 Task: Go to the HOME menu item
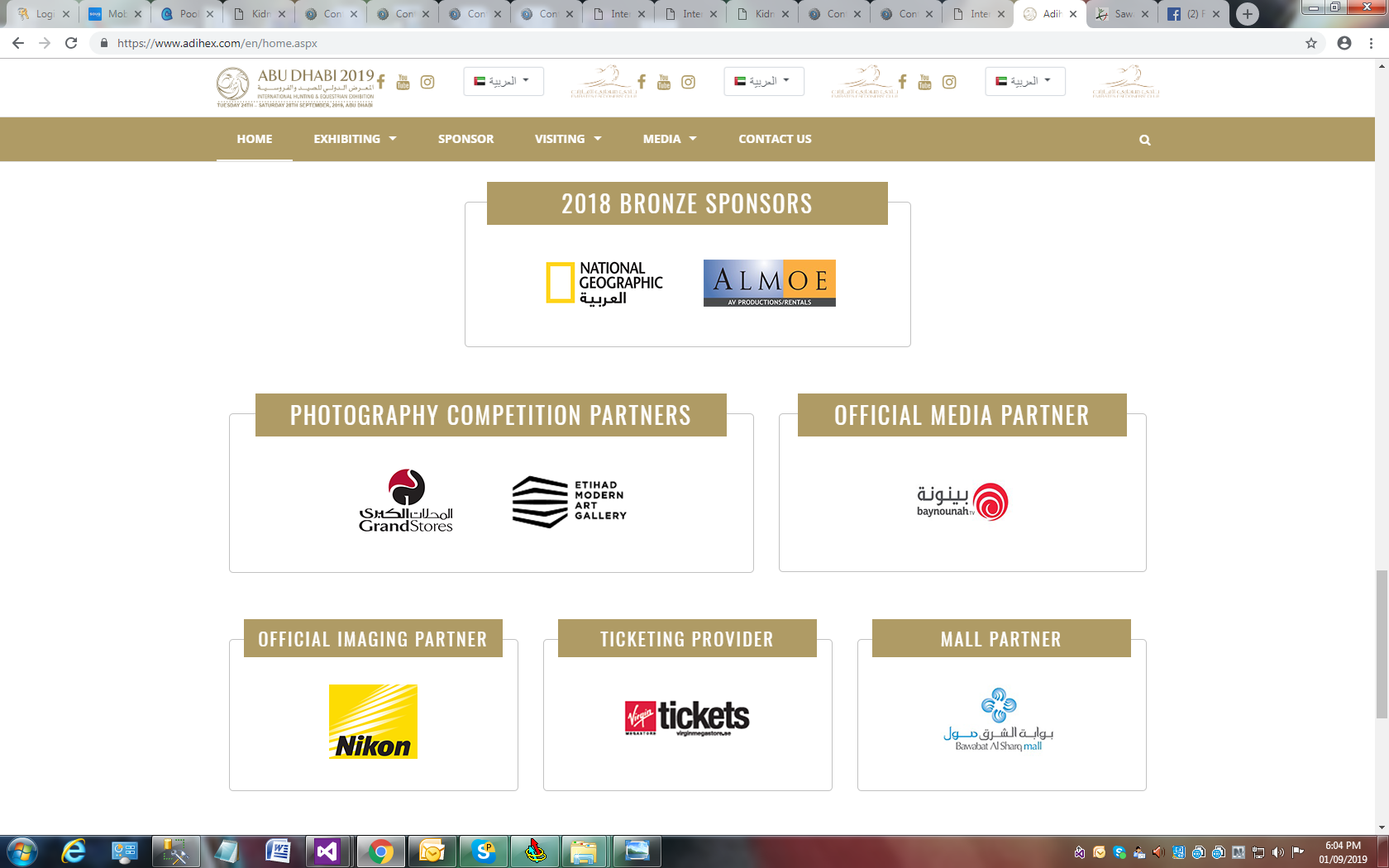255,139
